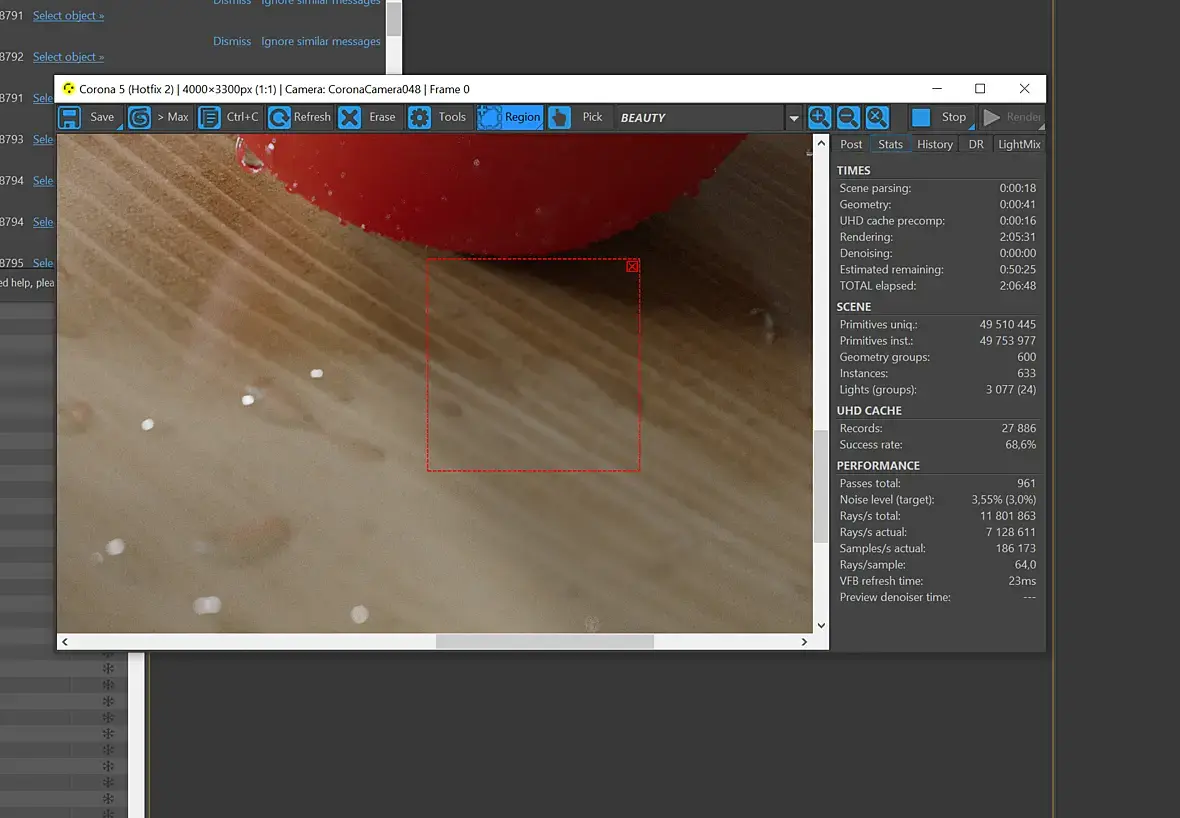
Task: Toggle the Region render button
Action: tap(510, 117)
